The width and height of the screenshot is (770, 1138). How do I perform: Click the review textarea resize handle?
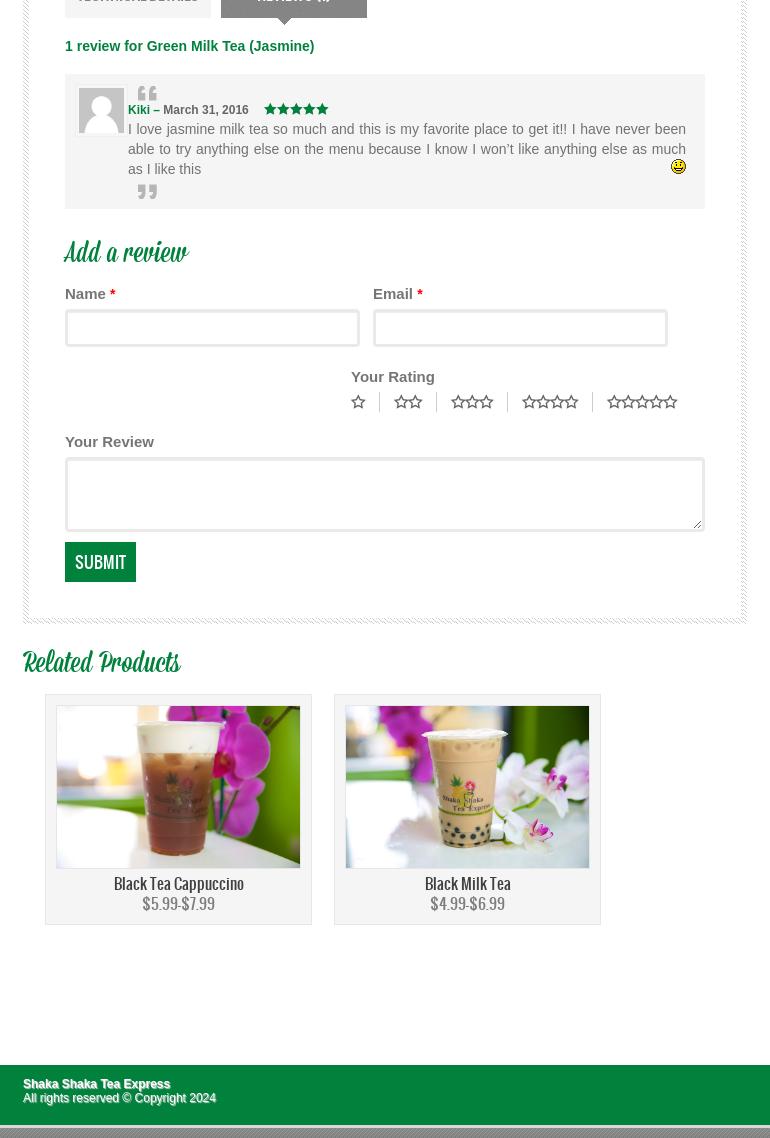click(x=697, y=524)
